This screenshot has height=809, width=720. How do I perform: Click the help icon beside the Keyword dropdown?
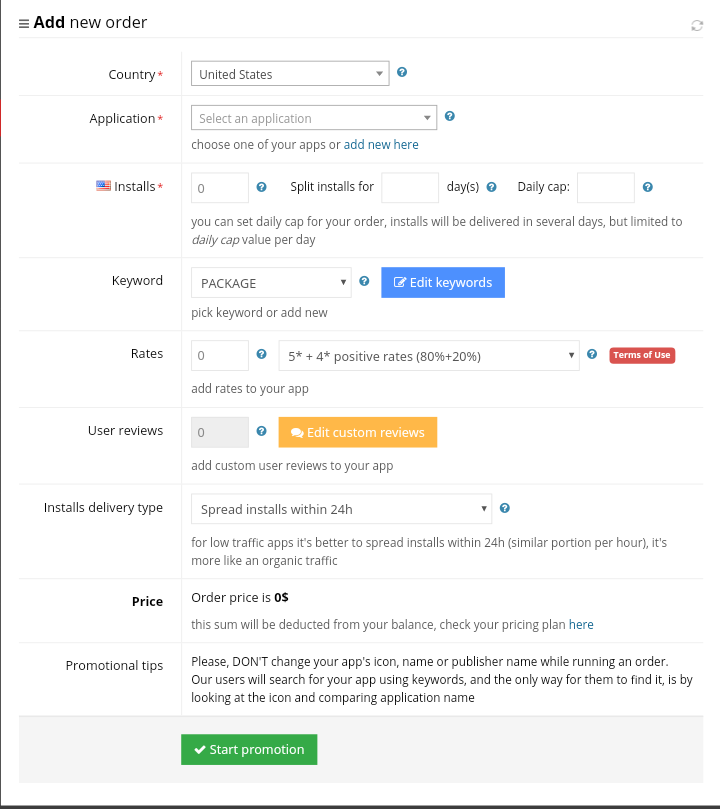(364, 282)
